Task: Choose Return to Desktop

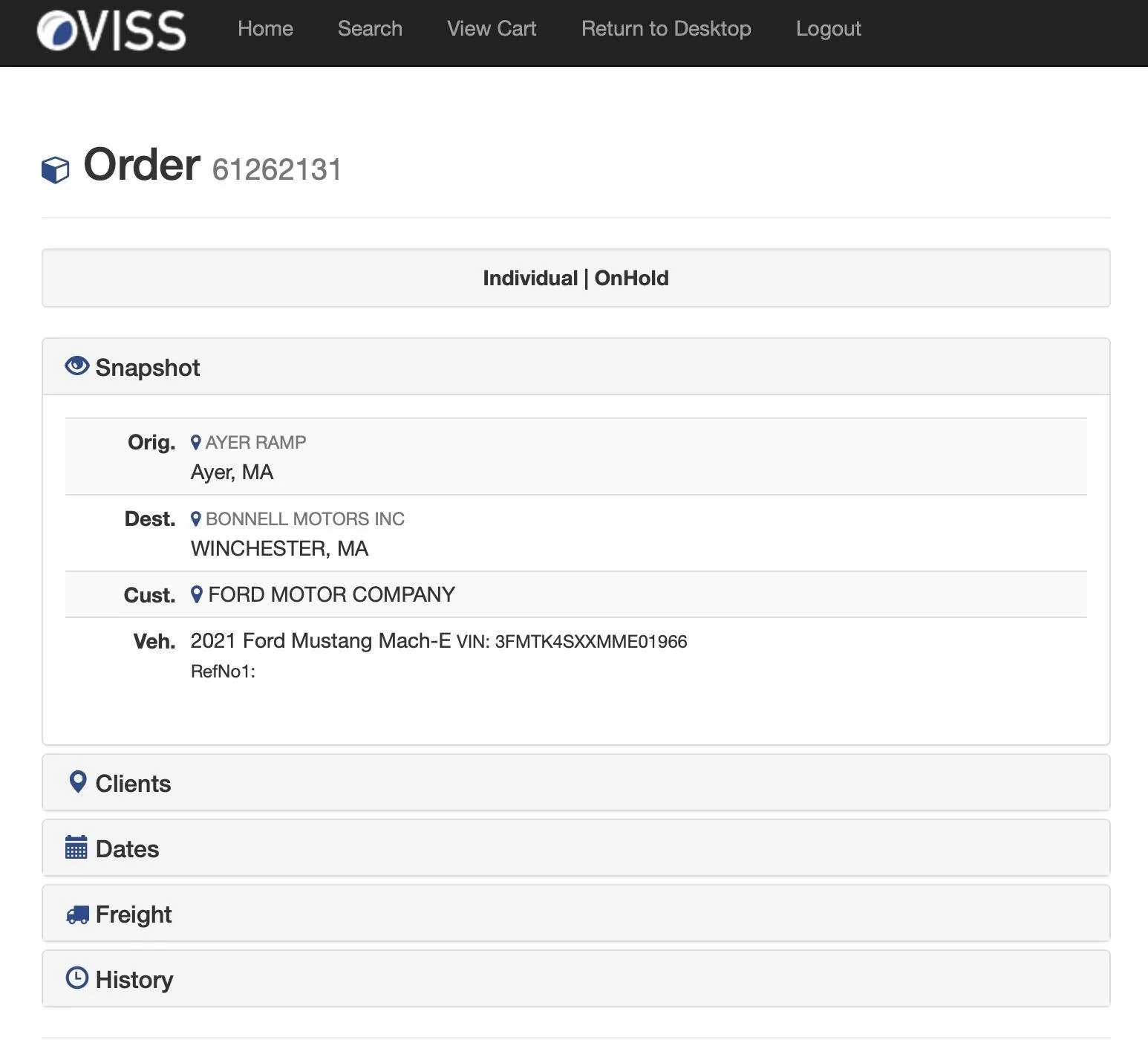Action: pyautogui.click(x=666, y=29)
